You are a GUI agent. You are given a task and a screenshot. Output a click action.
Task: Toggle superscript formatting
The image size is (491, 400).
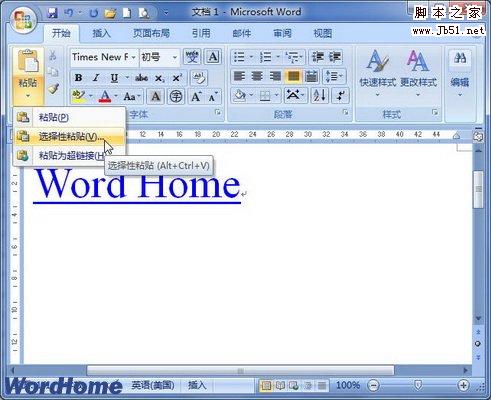[x=177, y=78]
